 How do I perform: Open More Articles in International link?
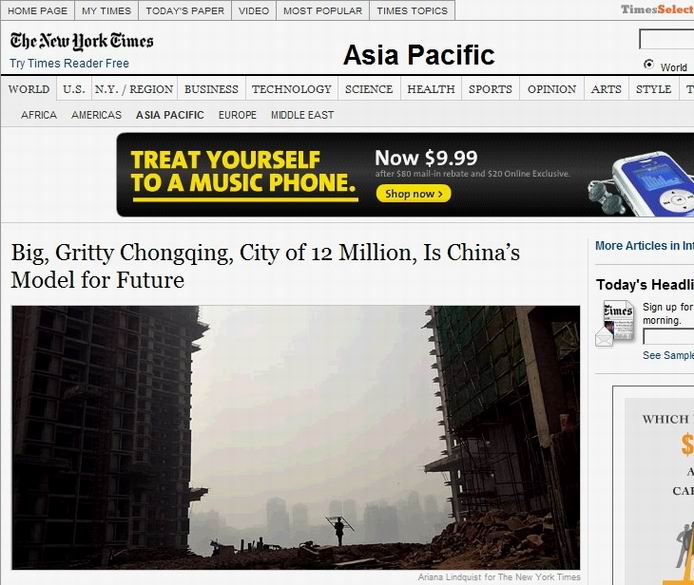click(644, 246)
